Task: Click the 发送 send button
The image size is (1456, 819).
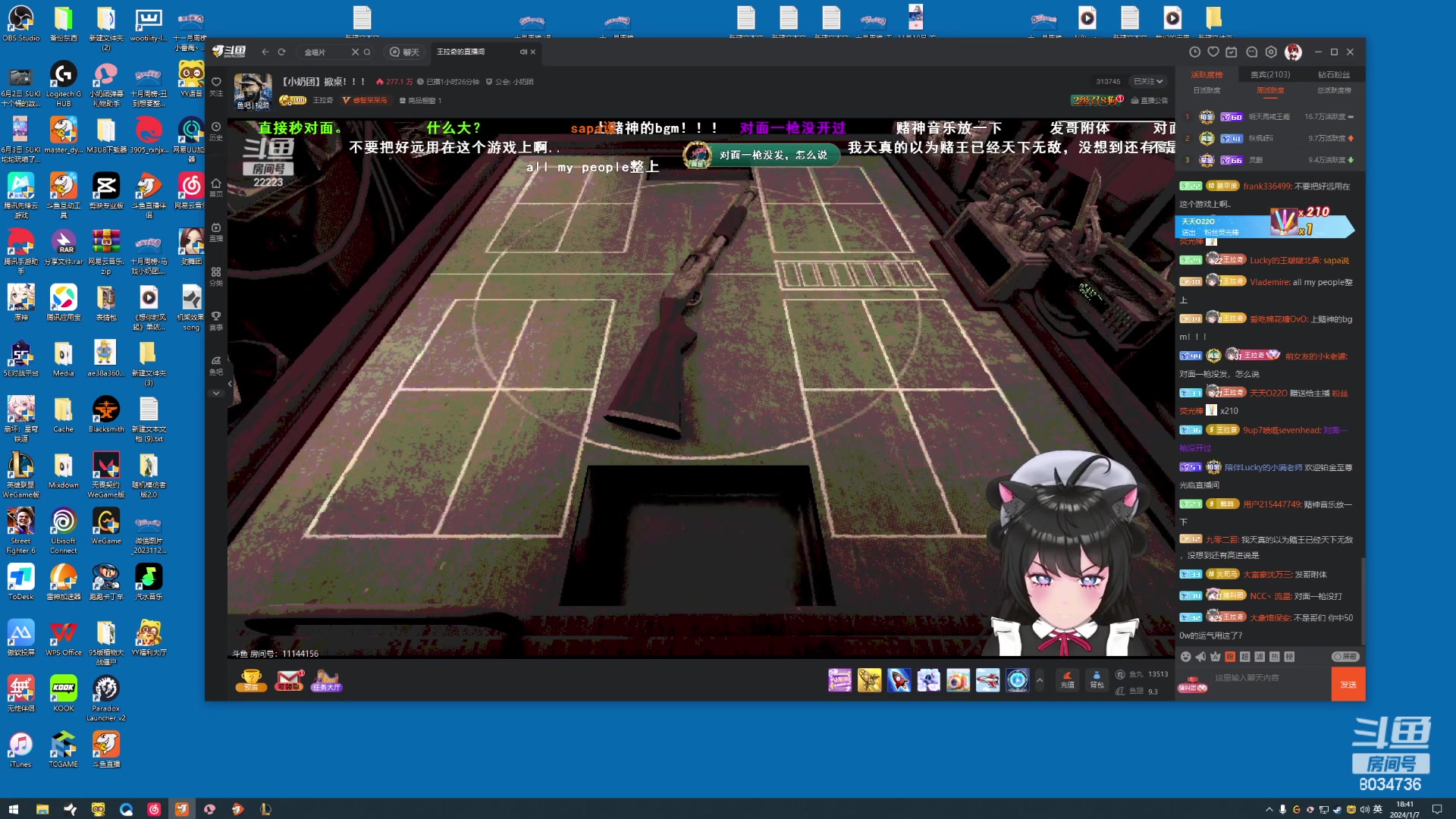Action: point(1348,684)
